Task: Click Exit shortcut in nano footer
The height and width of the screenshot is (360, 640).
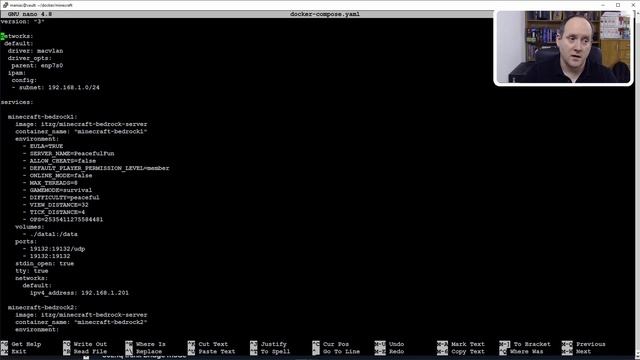Action: (x=14, y=352)
